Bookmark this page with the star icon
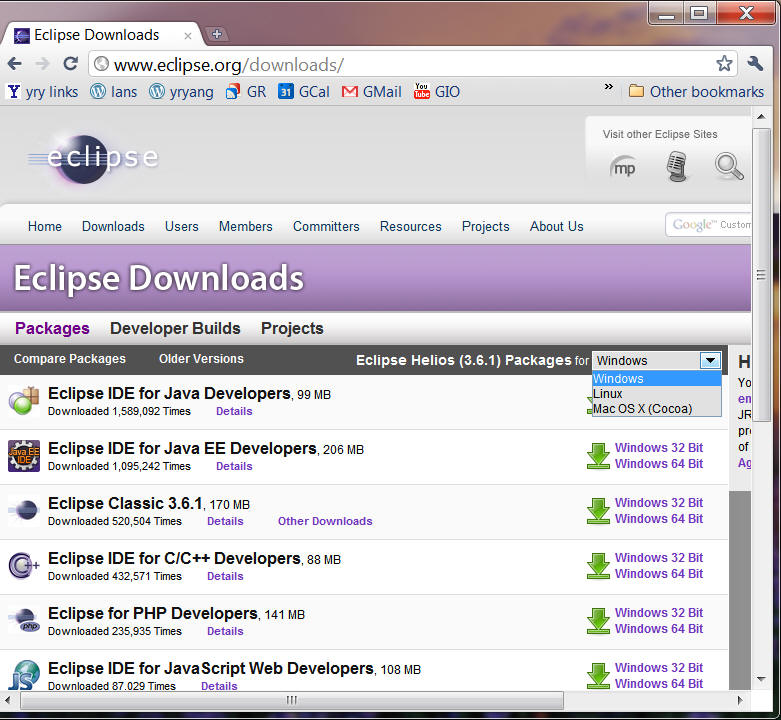Screen dimensions: 781x720 (x=724, y=64)
